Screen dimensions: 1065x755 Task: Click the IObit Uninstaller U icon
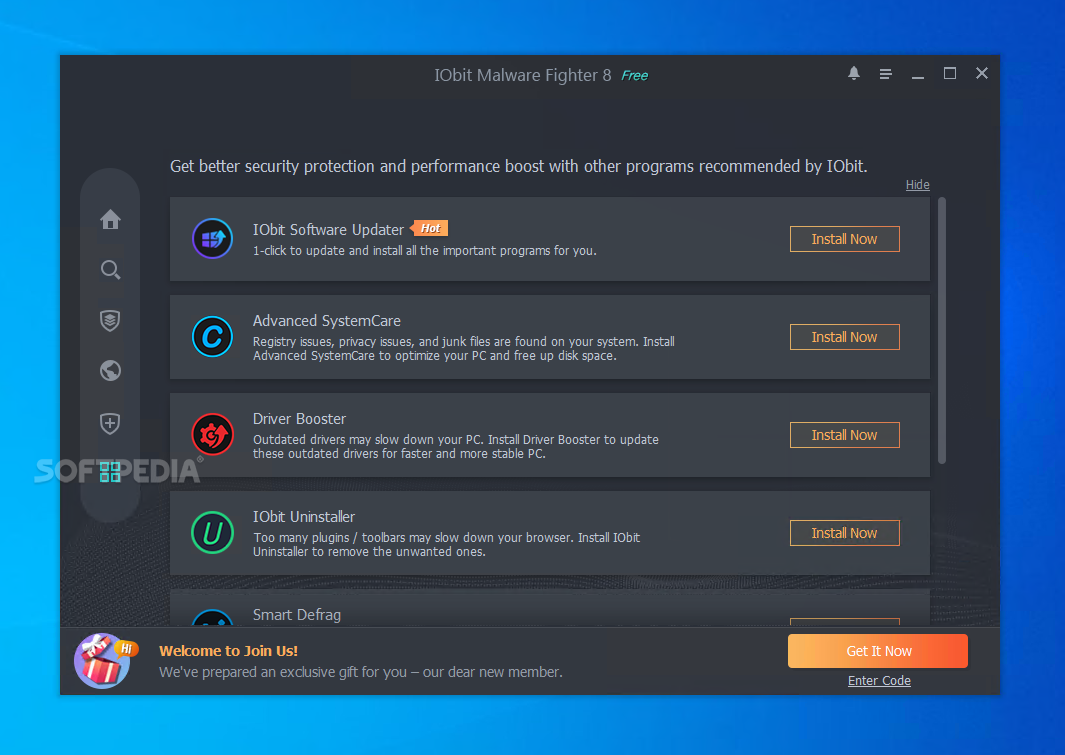point(213,533)
